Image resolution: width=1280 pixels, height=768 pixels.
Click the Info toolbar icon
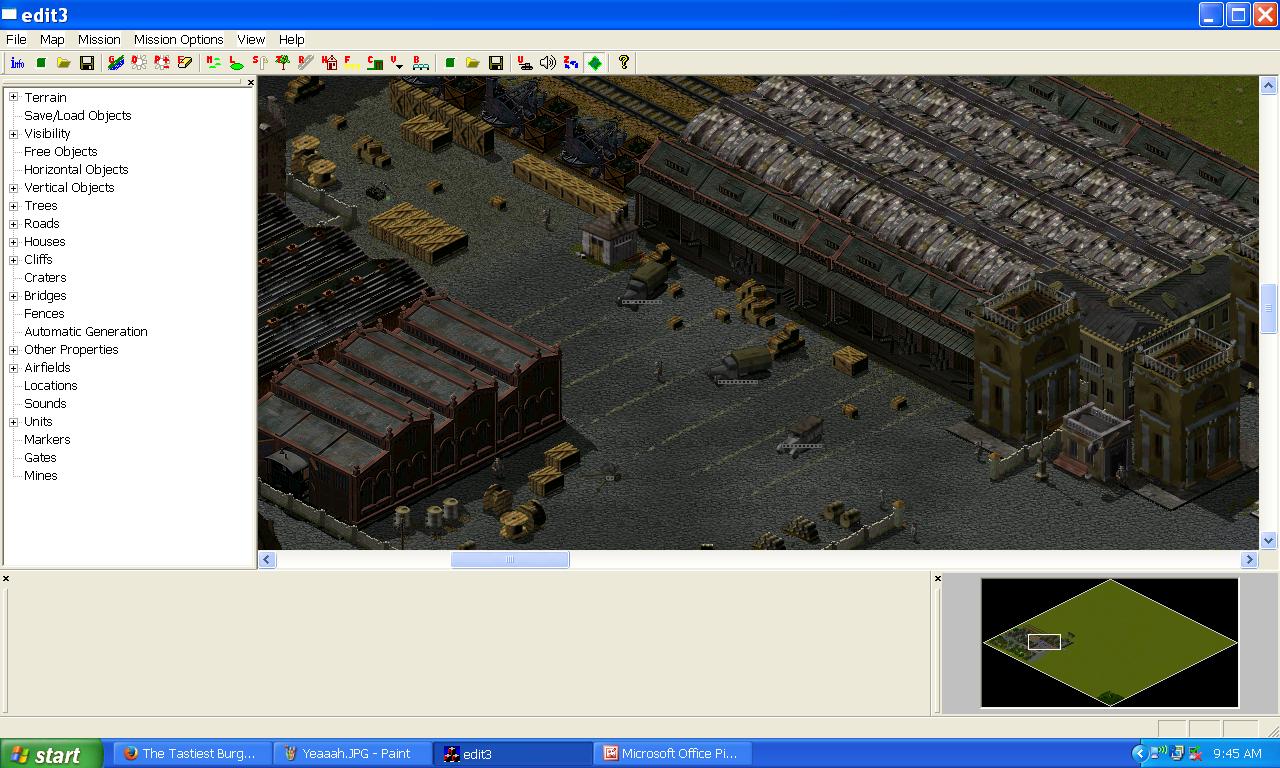coord(17,63)
